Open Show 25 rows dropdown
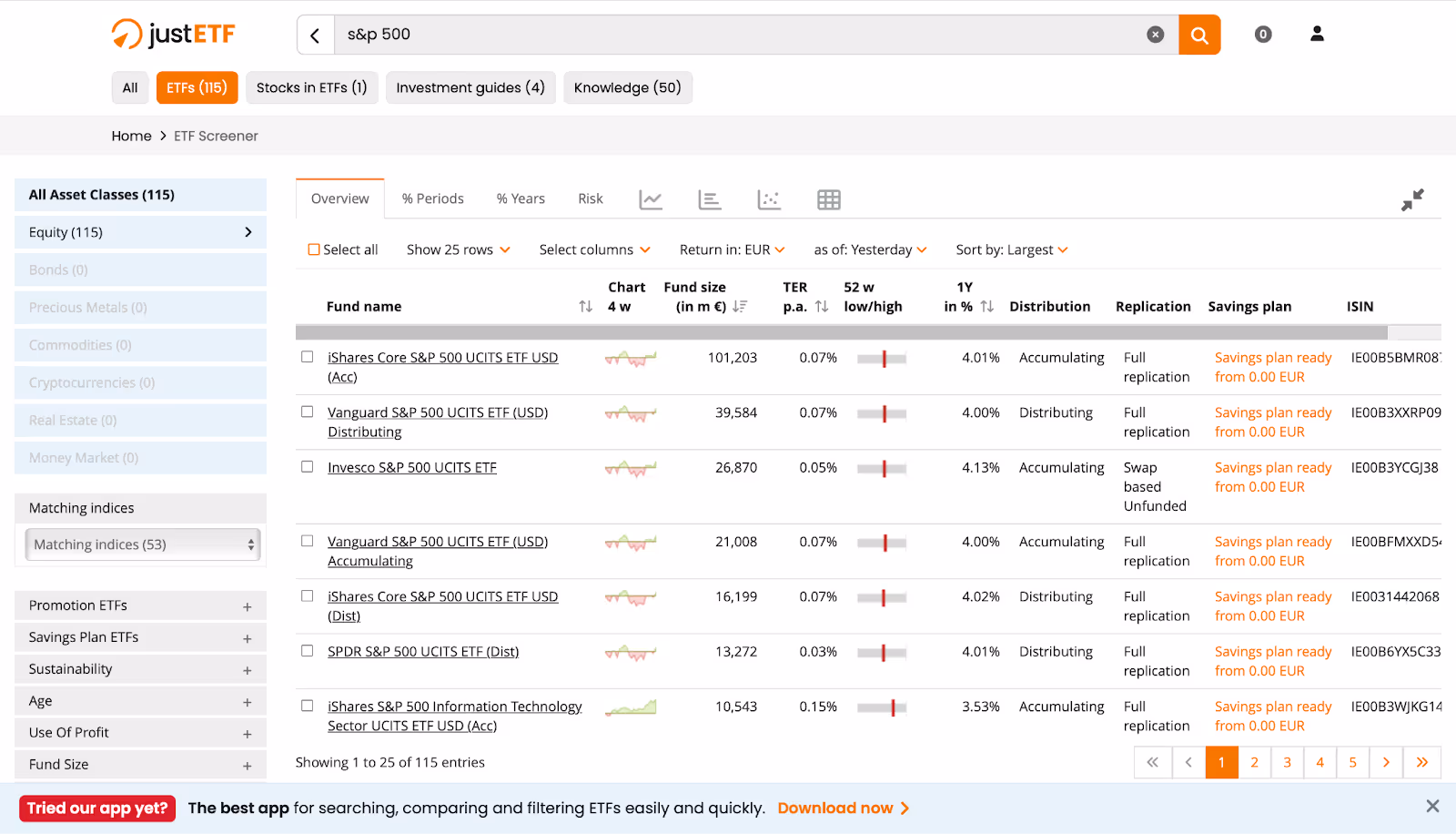The image size is (1456, 834). tap(459, 249)
